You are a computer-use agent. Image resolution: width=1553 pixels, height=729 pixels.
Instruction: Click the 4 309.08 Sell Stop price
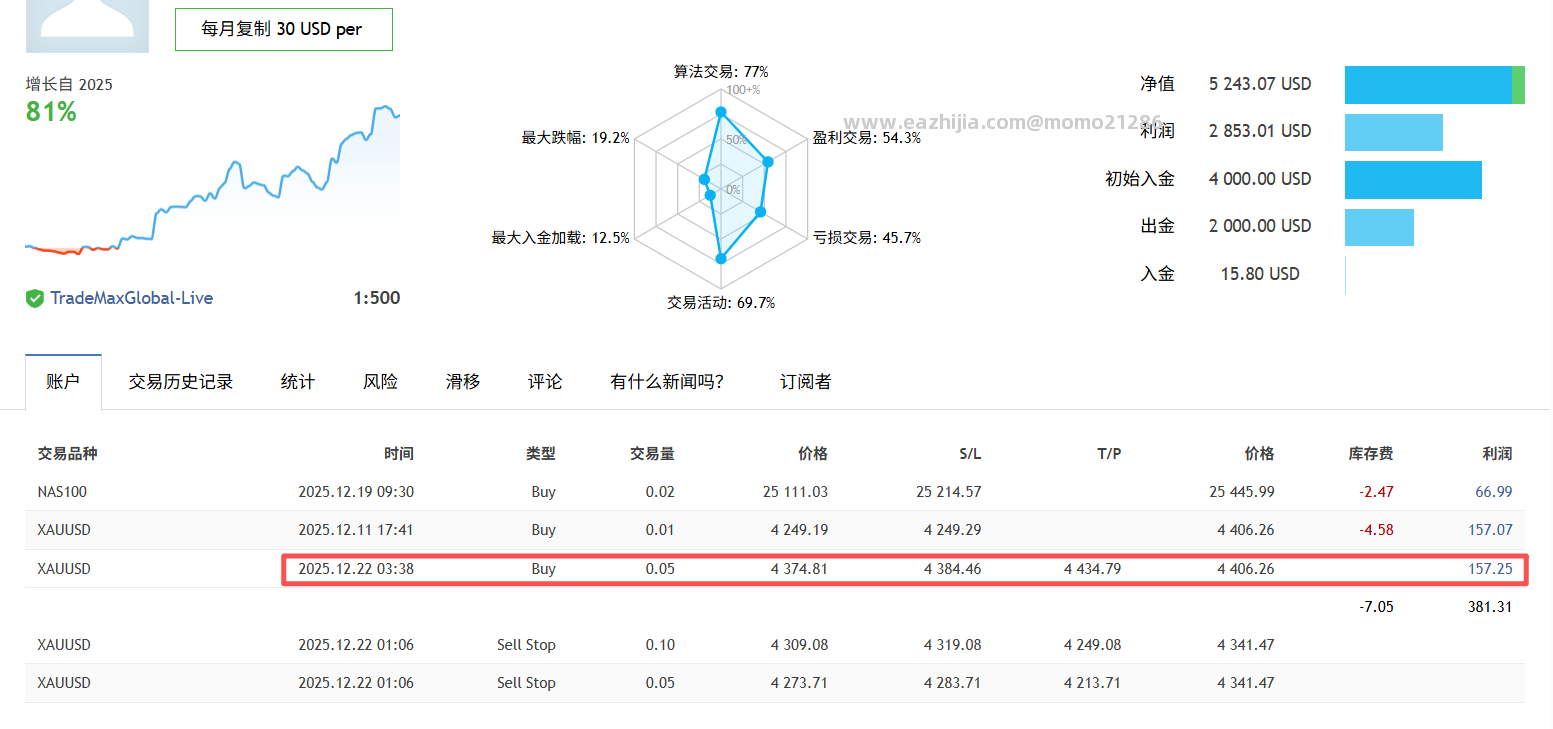pos(799,645)
